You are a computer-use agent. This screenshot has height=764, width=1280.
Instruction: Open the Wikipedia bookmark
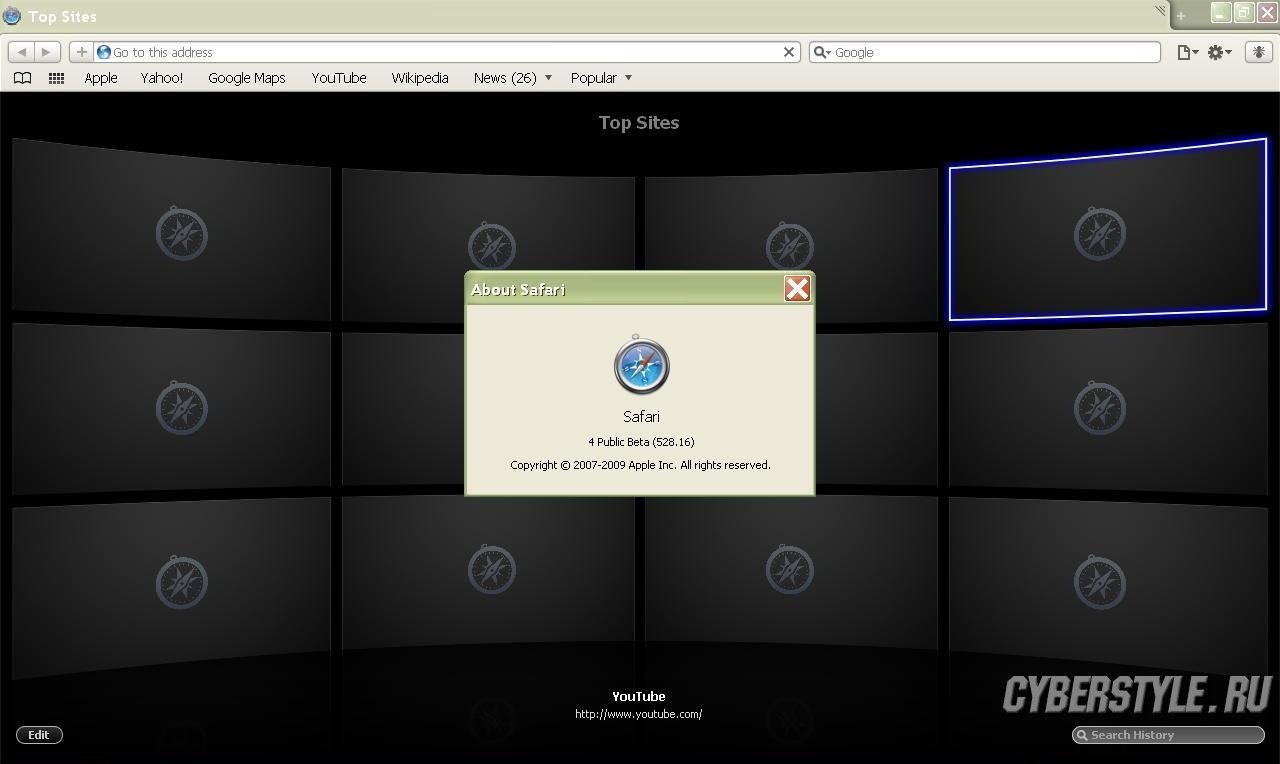[420, 78]
